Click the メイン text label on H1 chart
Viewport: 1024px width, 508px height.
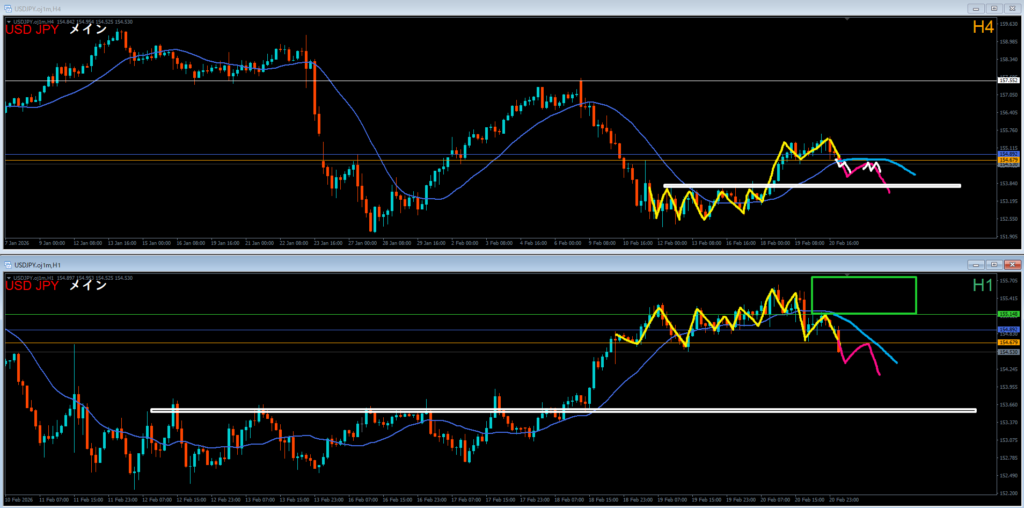[88, 287]
